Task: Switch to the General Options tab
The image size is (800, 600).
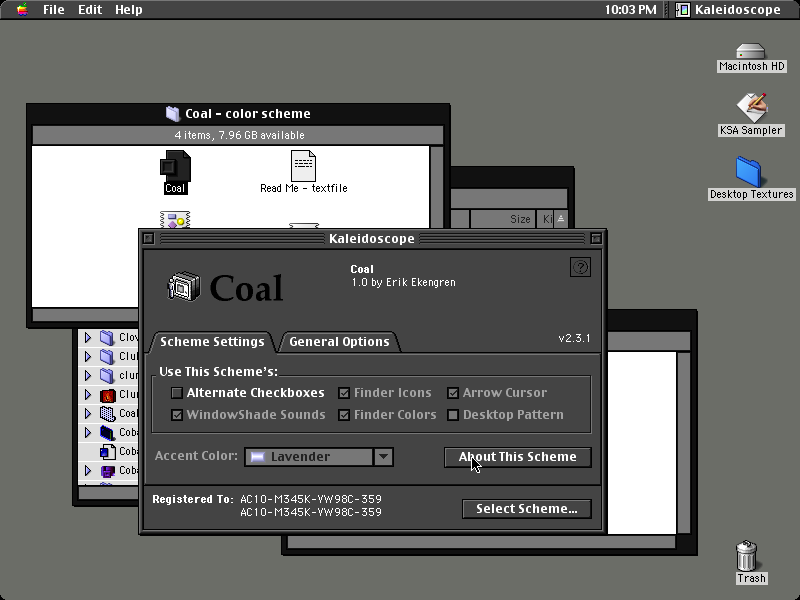Action: pyautogui.click(x=339, y=342)
